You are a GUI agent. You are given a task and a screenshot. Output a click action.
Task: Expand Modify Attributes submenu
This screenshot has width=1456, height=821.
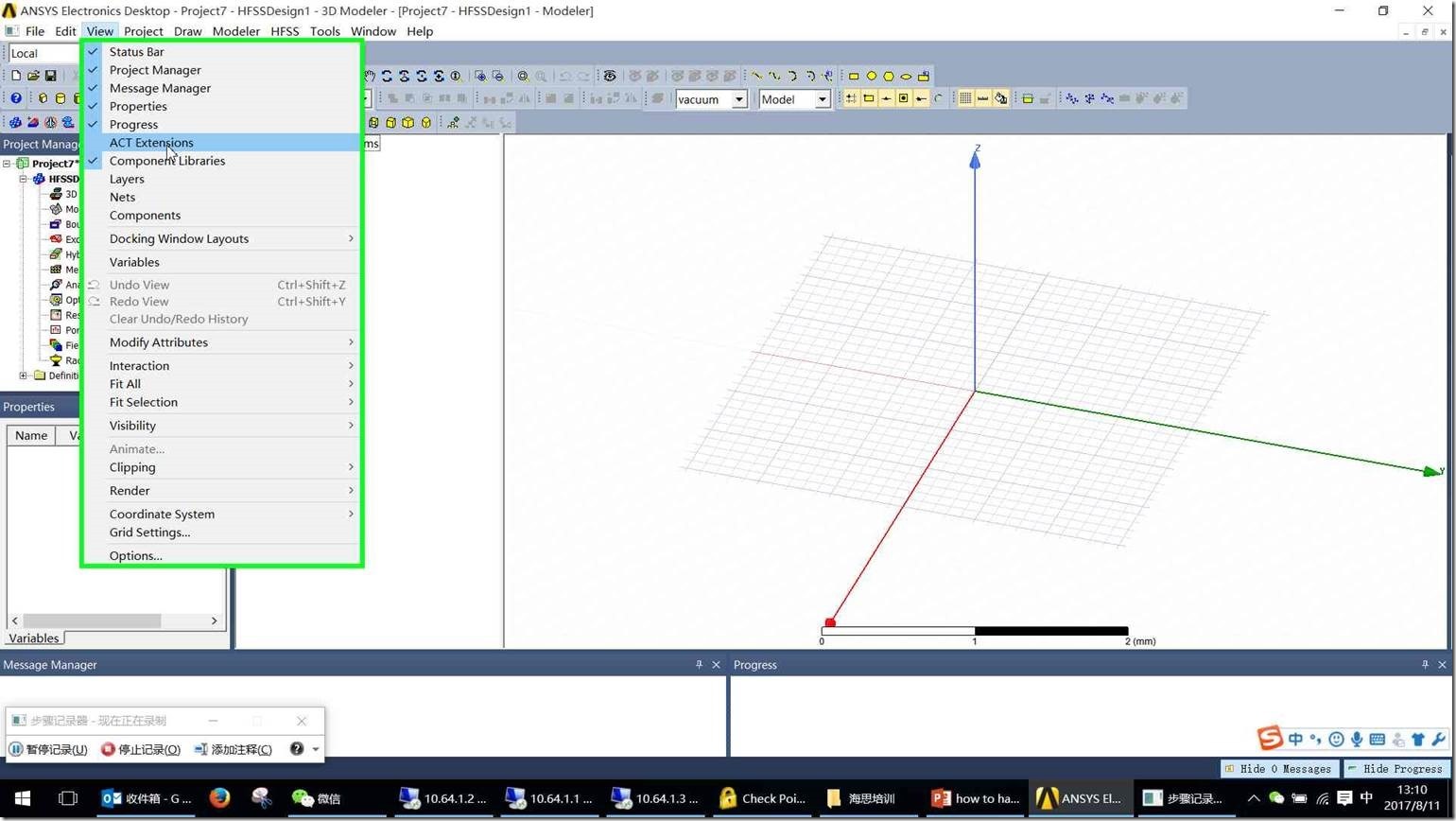tap(222, 342)
